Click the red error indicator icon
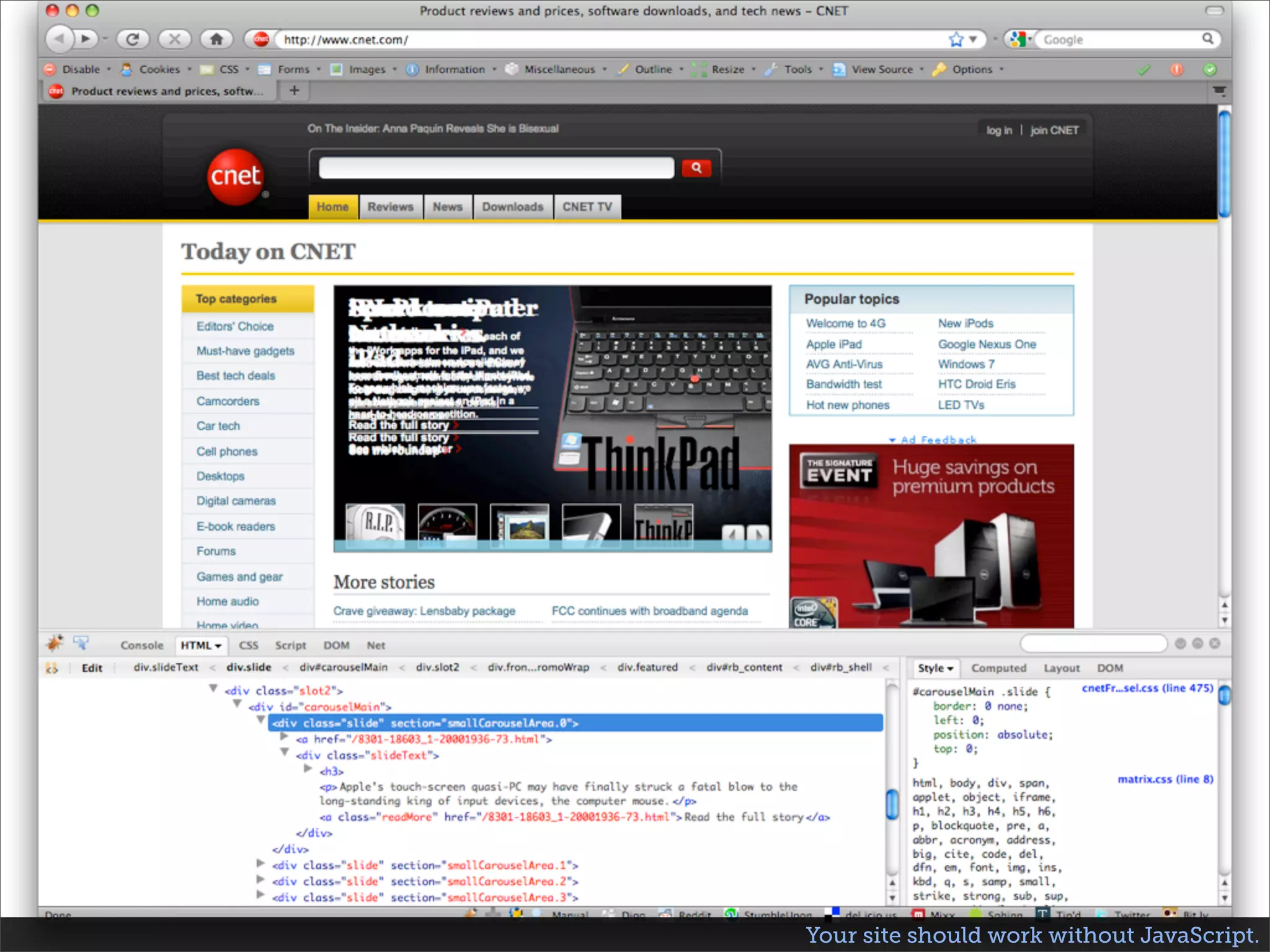The width and height of the screenshot is (1270, 952). coord(1176,69)
